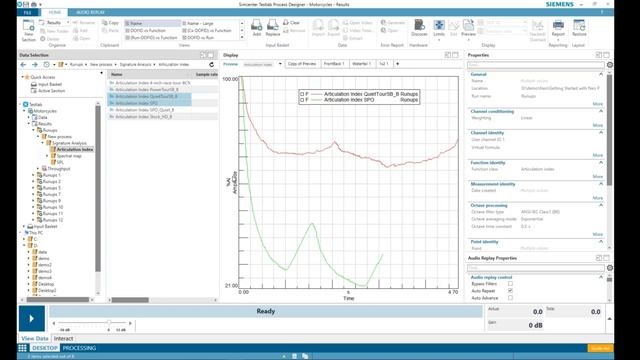This screenshot has width=640, height=360.
Task: Pop out the Data Selection pane
Action: click(203, 55)
